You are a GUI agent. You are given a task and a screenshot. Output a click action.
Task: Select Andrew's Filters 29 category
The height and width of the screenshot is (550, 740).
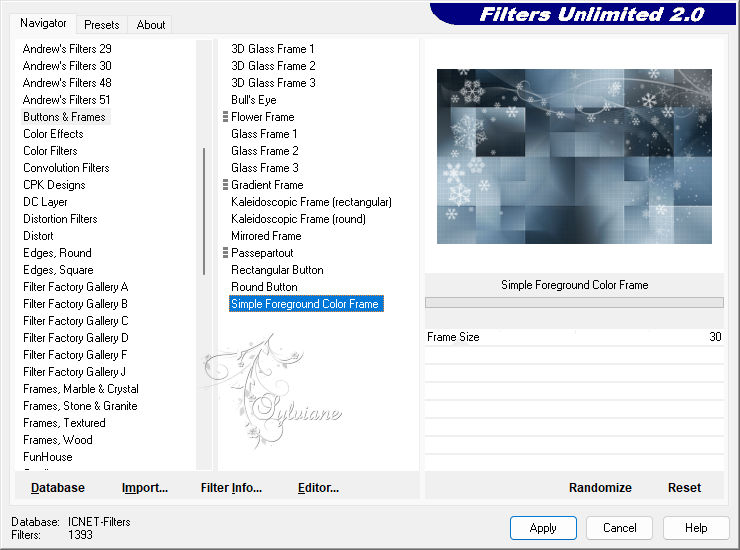coord(67,49)
